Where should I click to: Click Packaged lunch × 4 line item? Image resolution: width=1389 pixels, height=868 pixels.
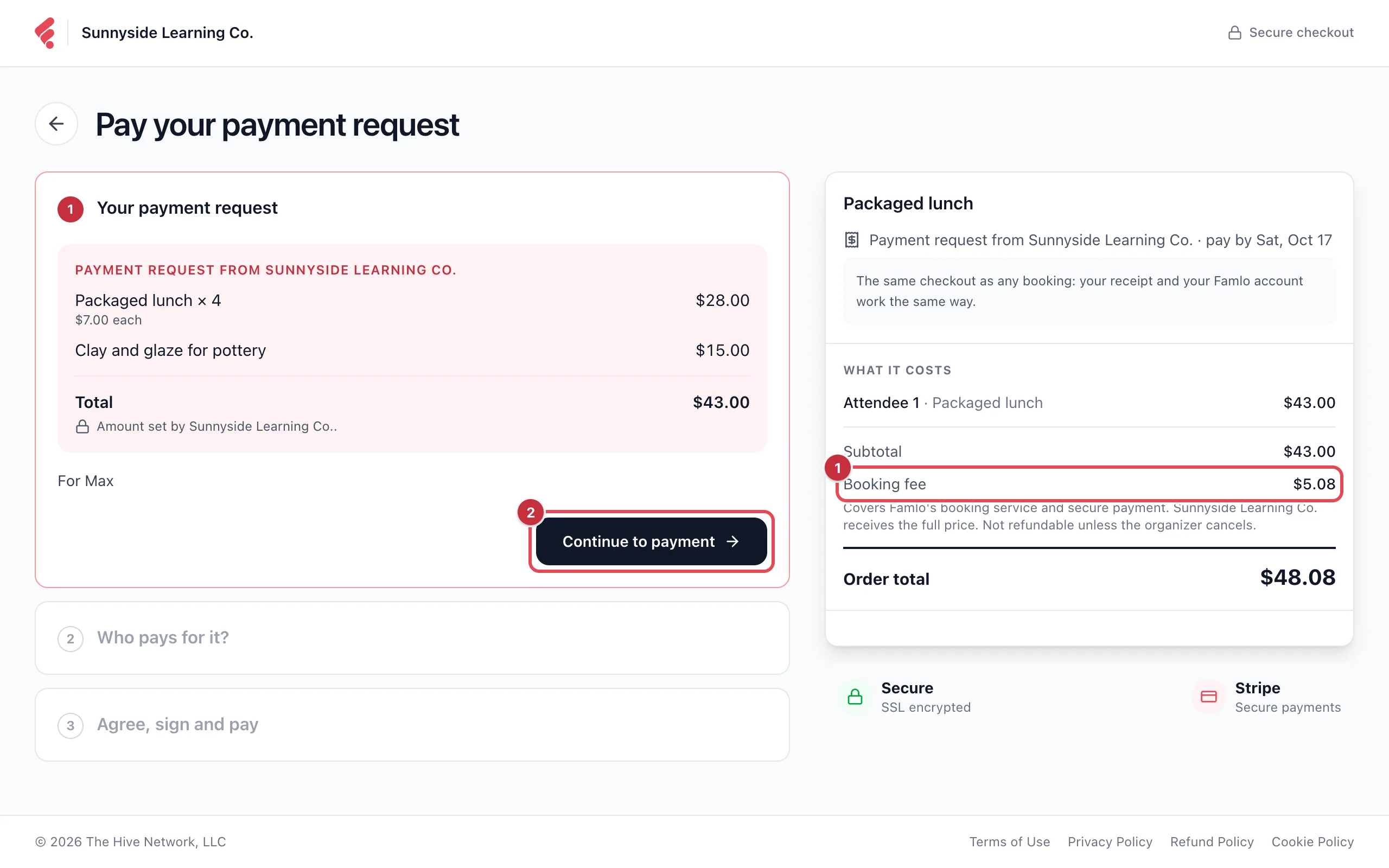pyautogui.click(x=148, y=300)
